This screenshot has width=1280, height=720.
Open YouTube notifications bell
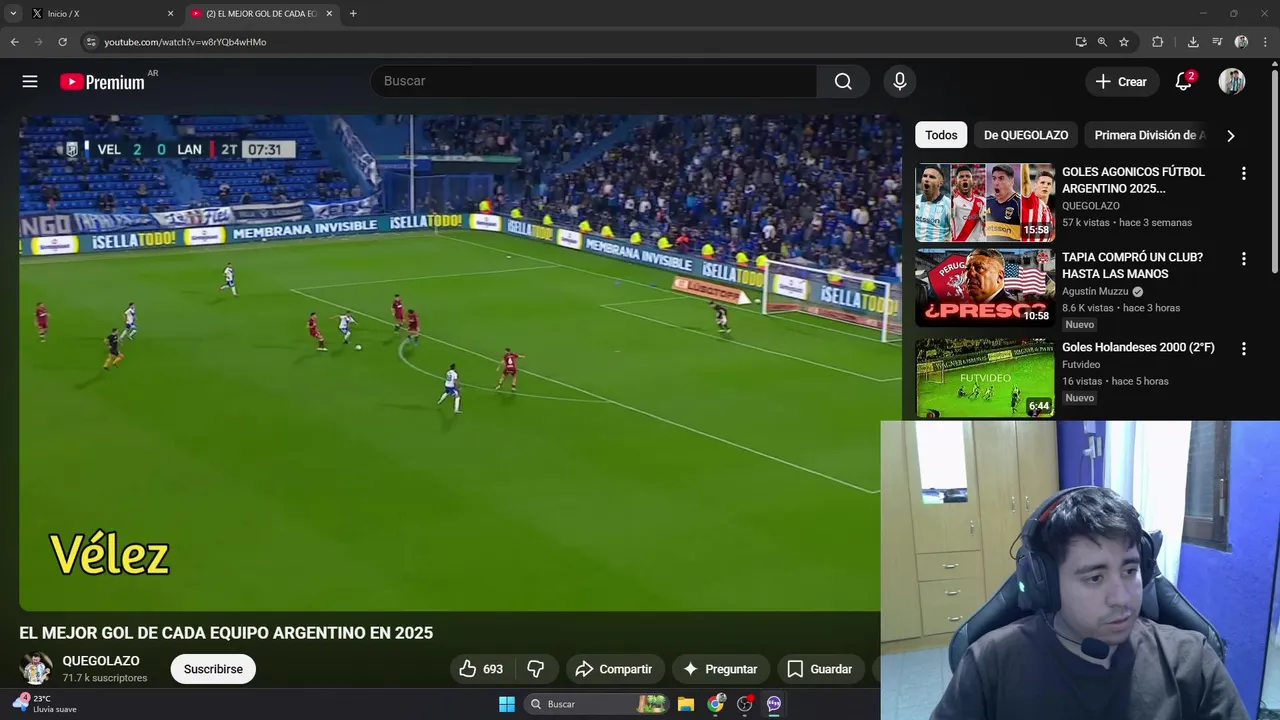click(1184, 82)
